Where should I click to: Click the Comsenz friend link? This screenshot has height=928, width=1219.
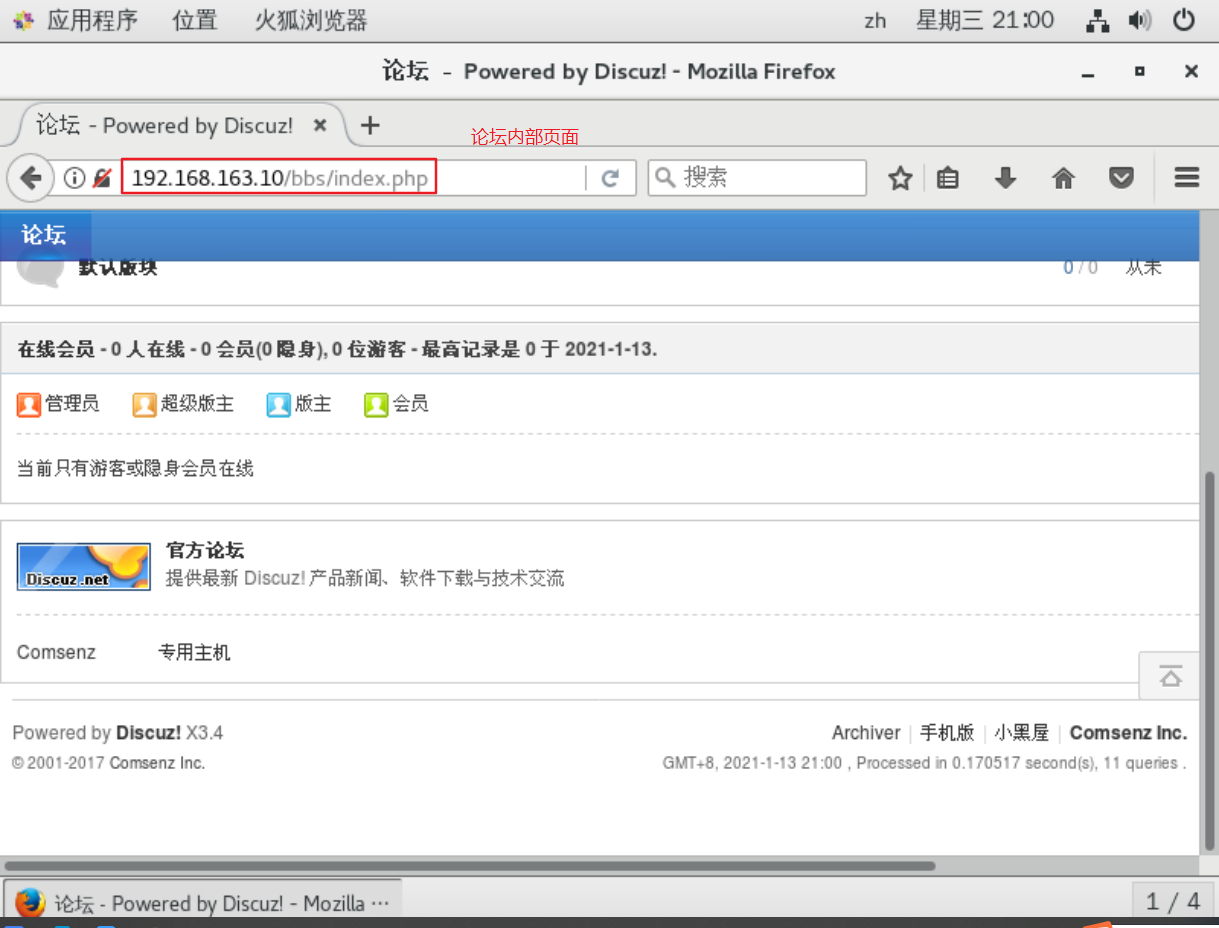(56, 653)
